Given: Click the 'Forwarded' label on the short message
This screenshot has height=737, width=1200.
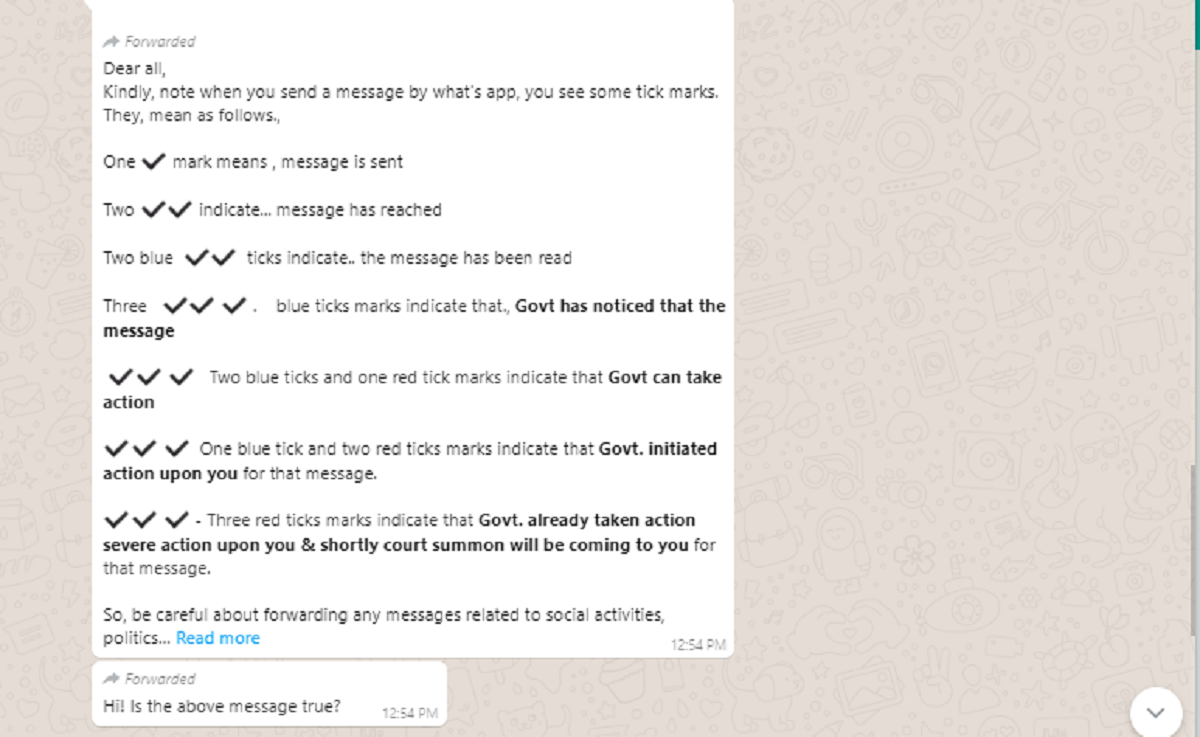Looking at the screenshot, I should click(160, 679).
